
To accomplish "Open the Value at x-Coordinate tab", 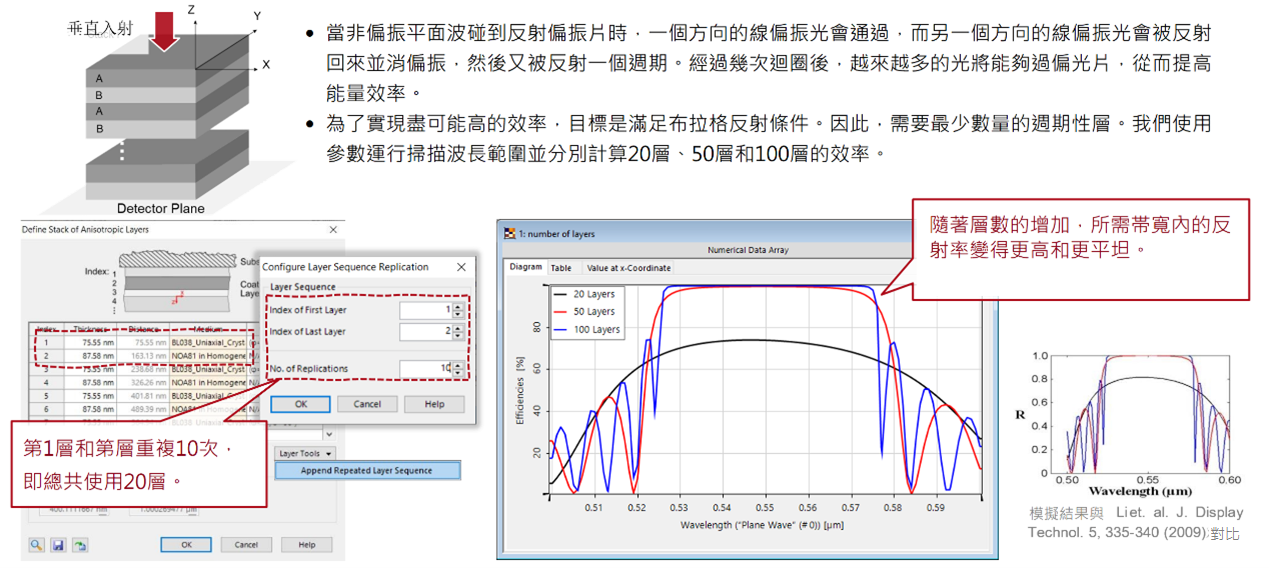I will pyautogui.click(x=628, y=268).
